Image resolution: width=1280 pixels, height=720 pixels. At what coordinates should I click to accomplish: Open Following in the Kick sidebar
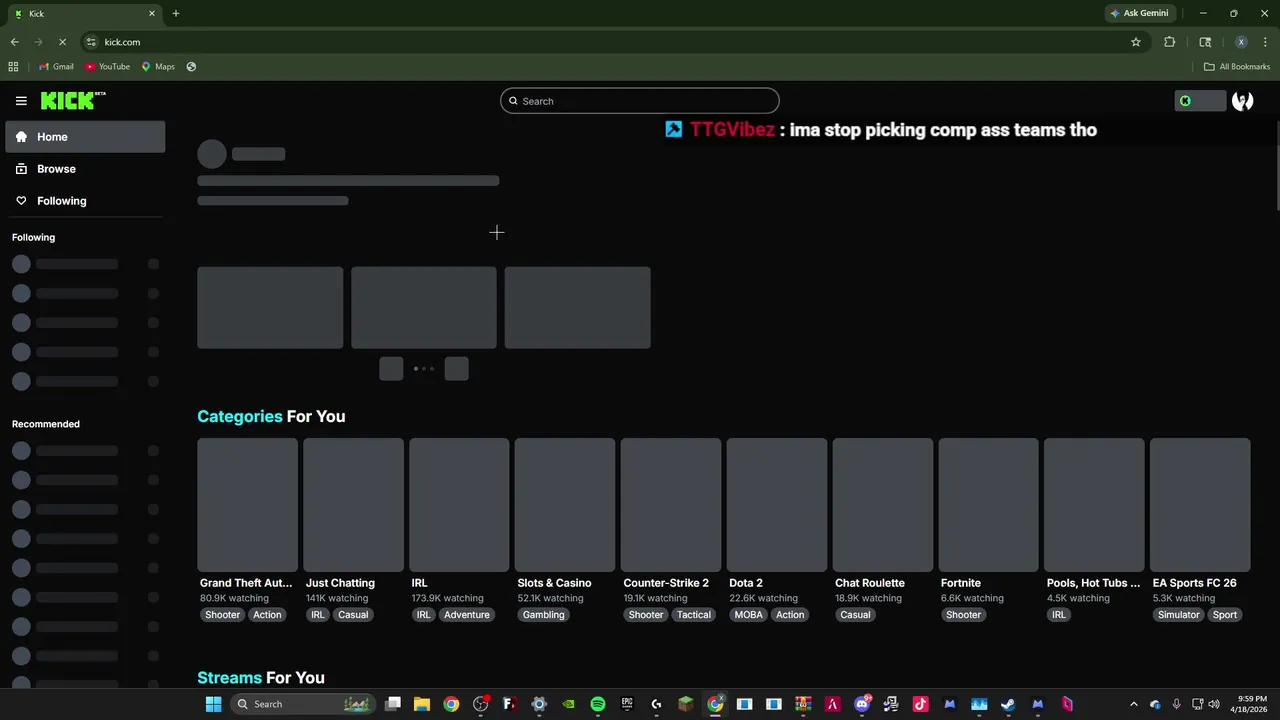coord(86,201)
